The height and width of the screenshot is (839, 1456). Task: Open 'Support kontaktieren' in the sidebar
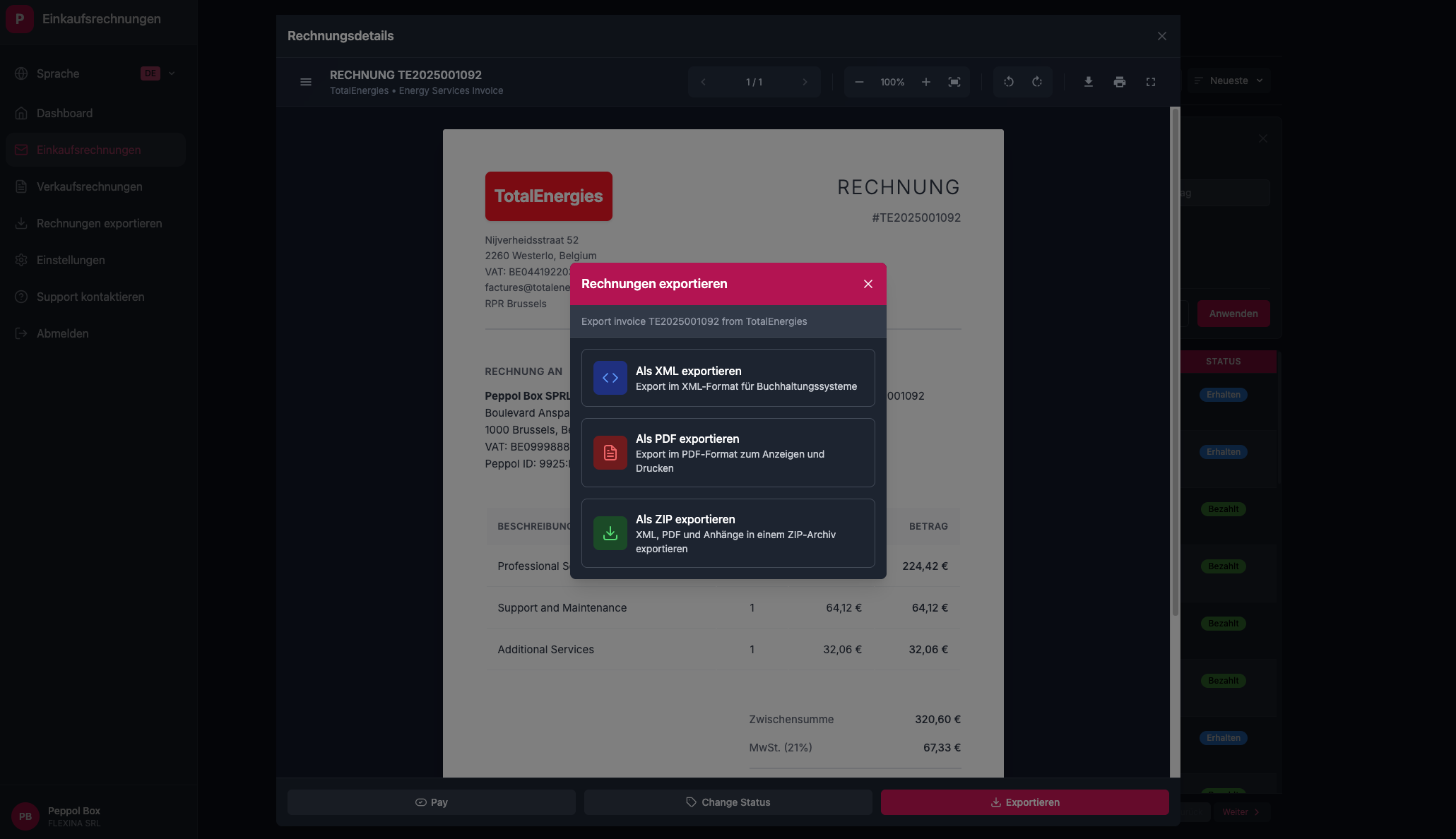95,297
